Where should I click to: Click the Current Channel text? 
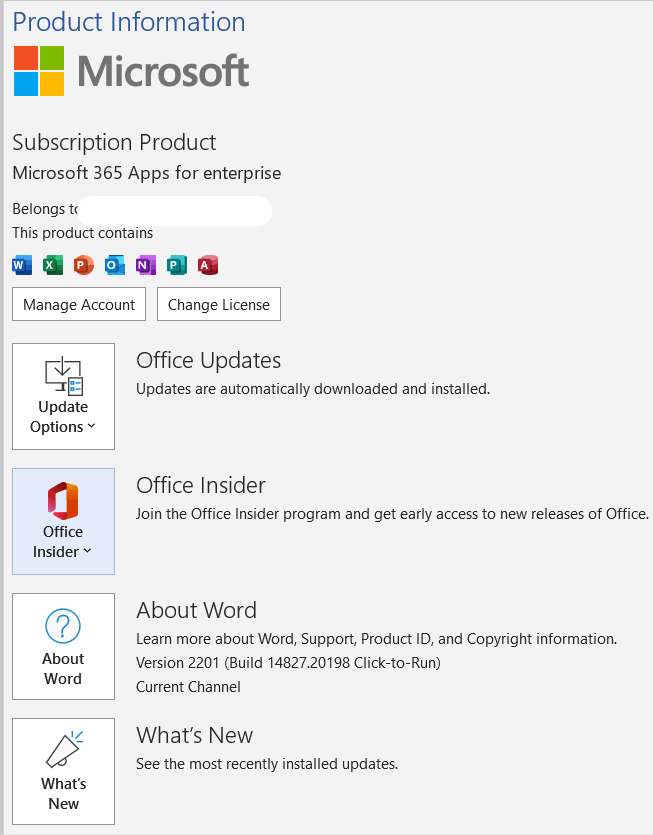(x=188, y=687)
